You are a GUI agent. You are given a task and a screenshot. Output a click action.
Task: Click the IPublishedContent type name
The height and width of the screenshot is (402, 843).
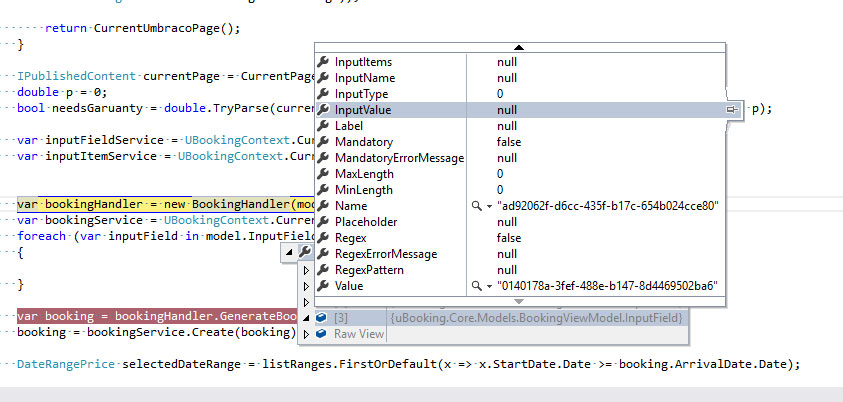(77, 76)
